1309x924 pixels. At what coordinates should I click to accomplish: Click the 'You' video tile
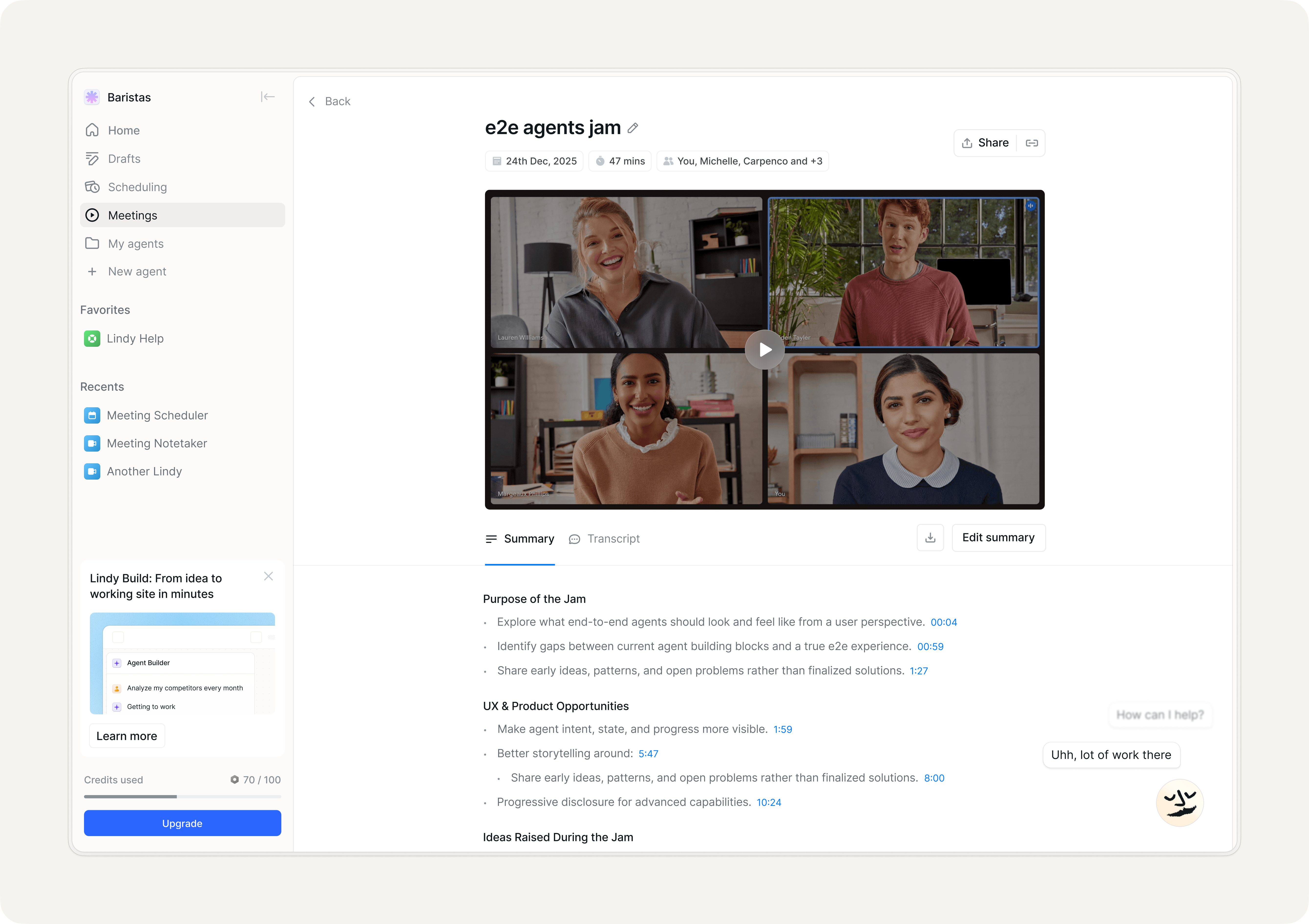click(904, 429)
